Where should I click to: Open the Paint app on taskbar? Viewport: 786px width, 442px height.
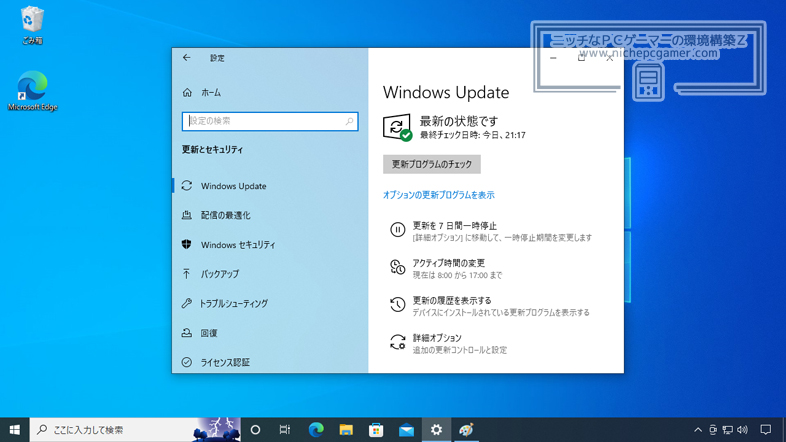466,430
